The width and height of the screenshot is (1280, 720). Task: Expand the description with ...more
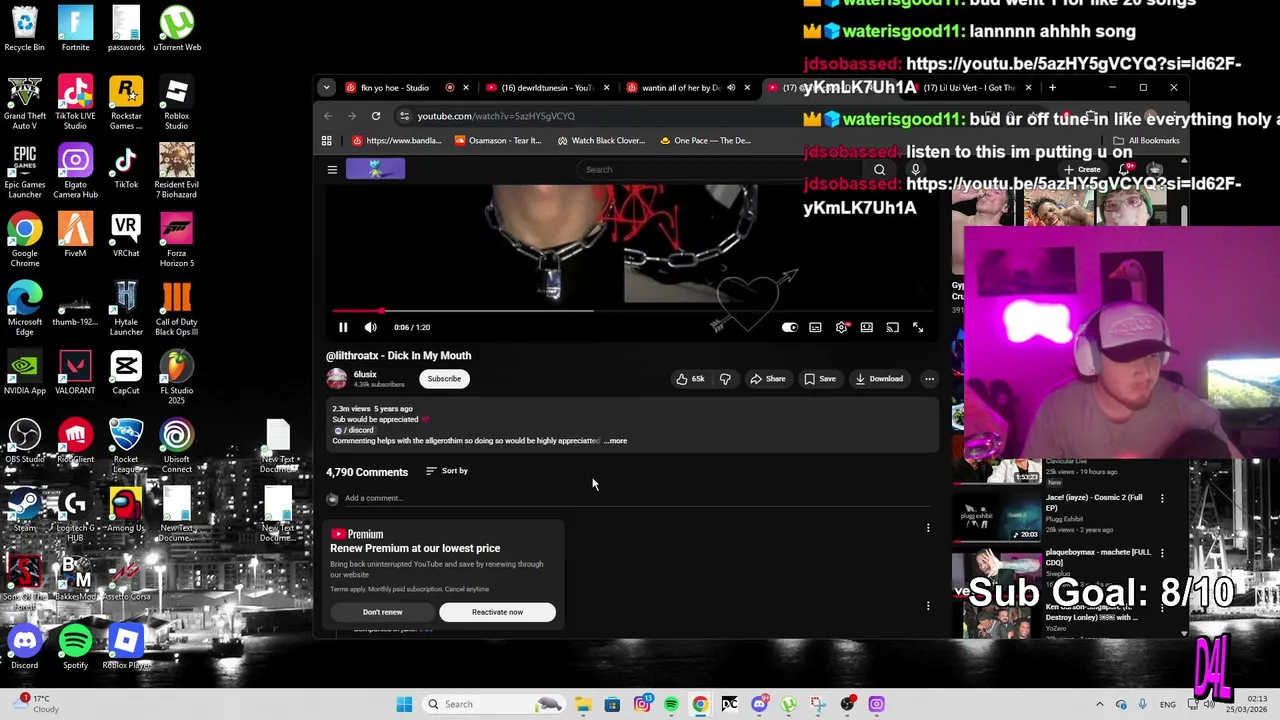[616, 441]
